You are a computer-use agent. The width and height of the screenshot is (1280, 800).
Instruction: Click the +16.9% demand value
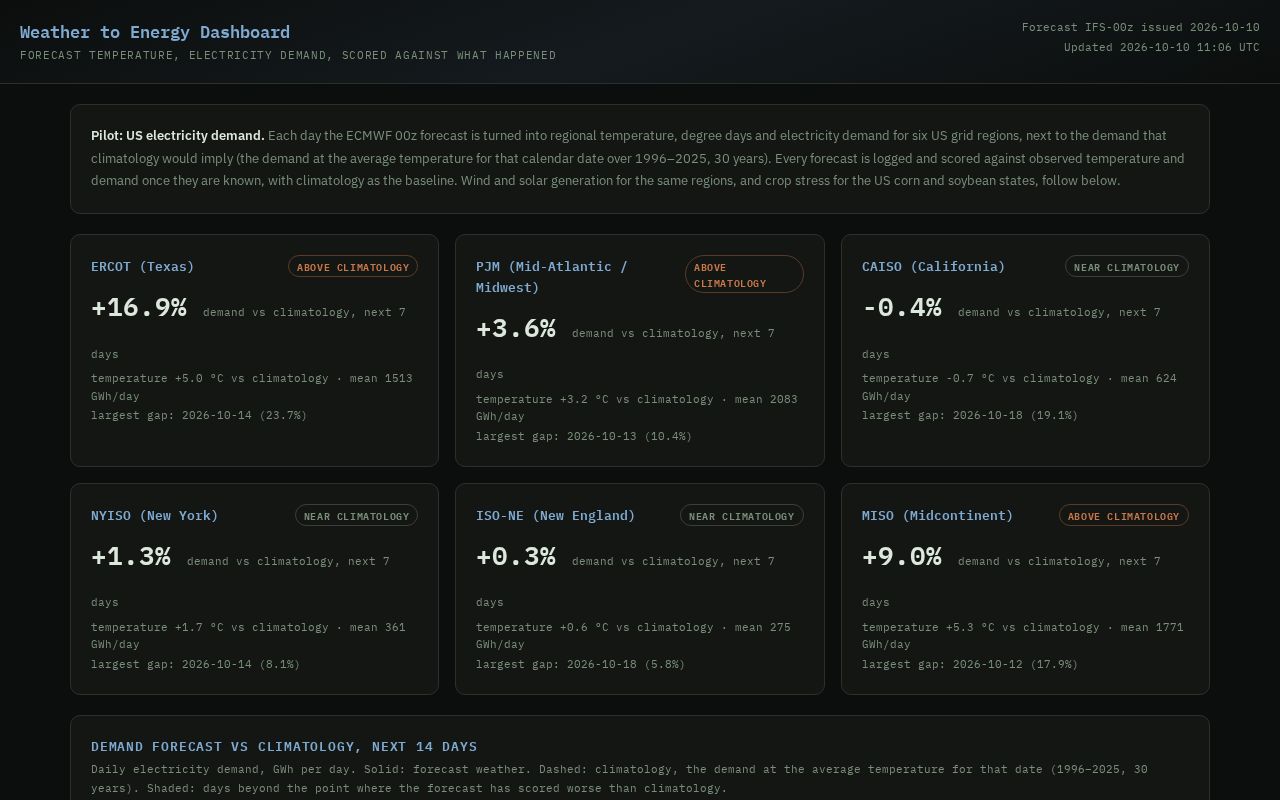pos(139,307)
